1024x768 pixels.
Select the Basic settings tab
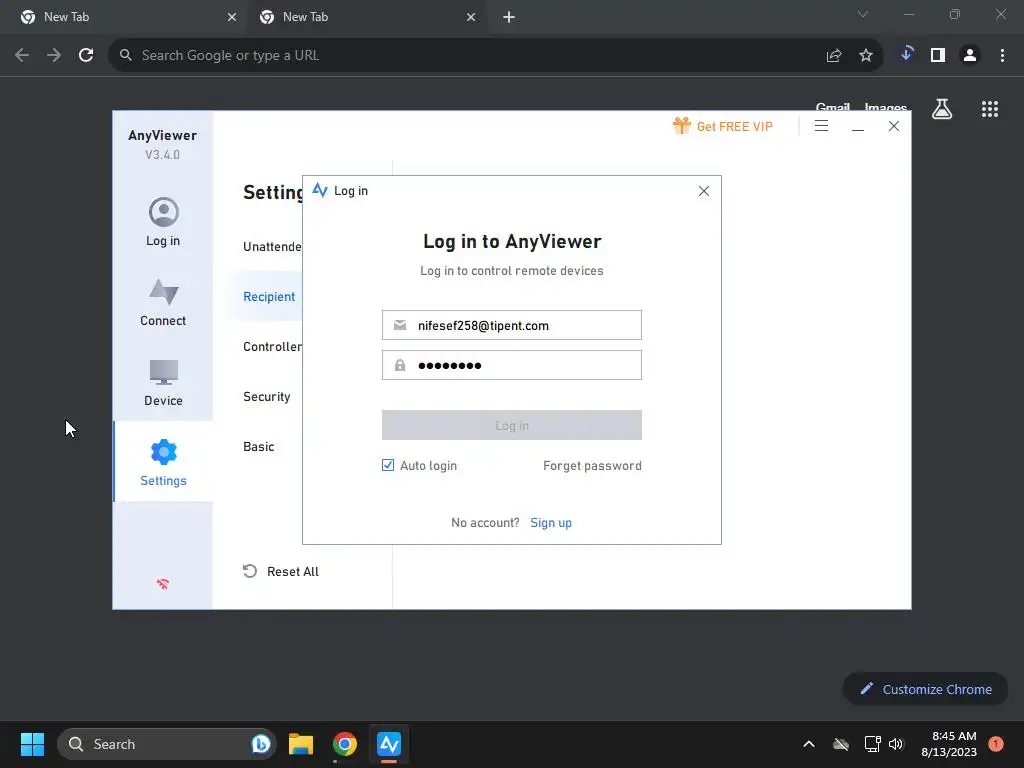coord(259,447)
